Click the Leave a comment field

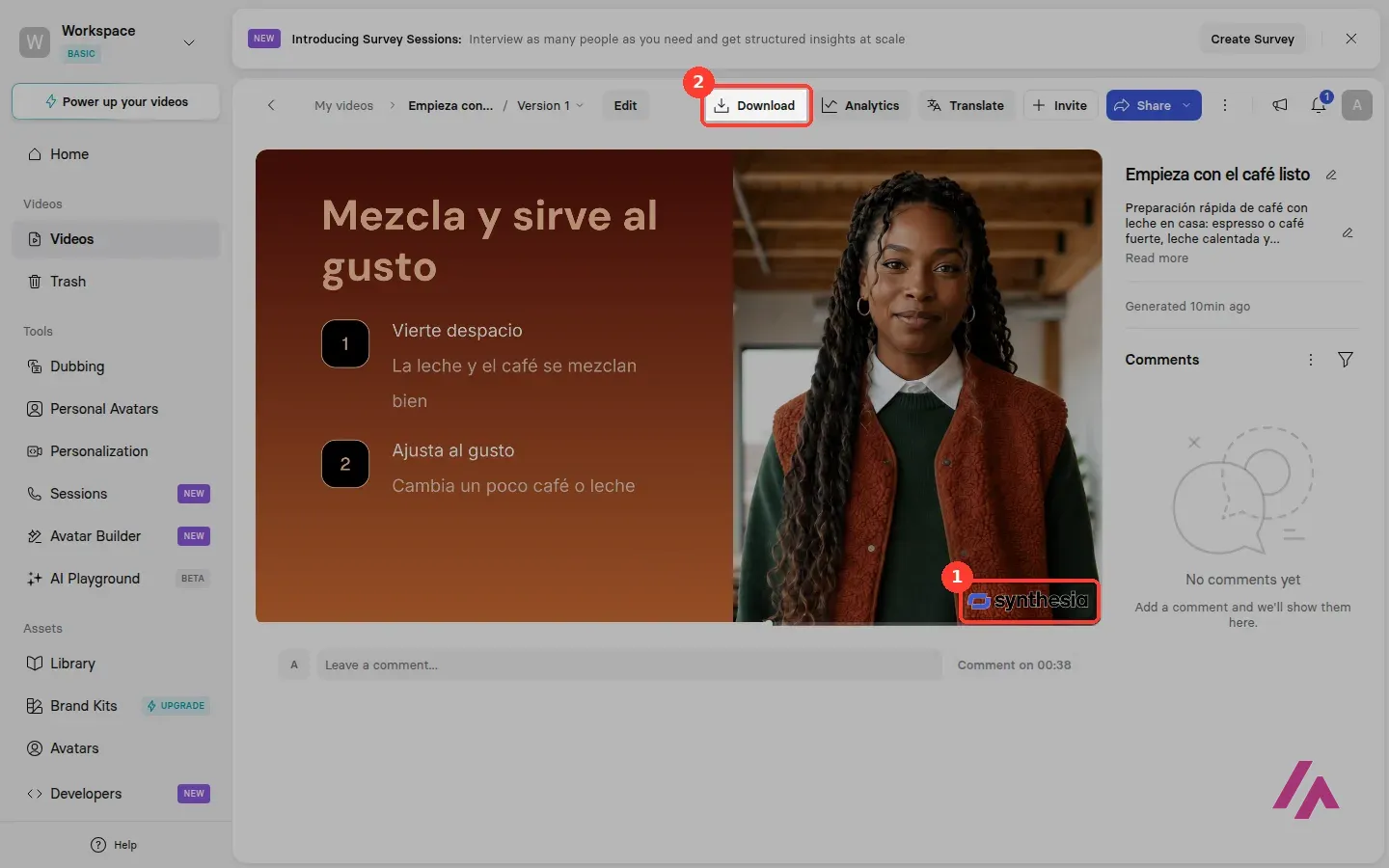pos(629,665)
